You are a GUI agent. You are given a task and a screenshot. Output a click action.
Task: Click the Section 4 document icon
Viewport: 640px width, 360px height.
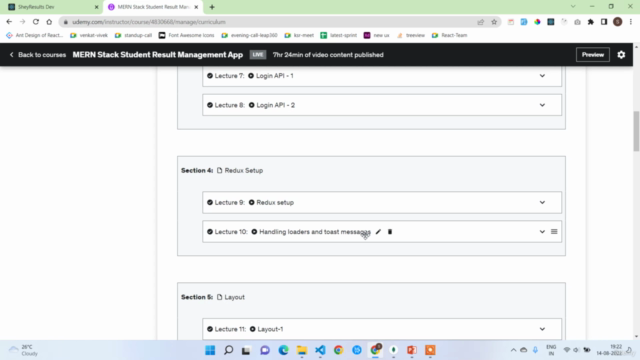click(x=220, y=171)
